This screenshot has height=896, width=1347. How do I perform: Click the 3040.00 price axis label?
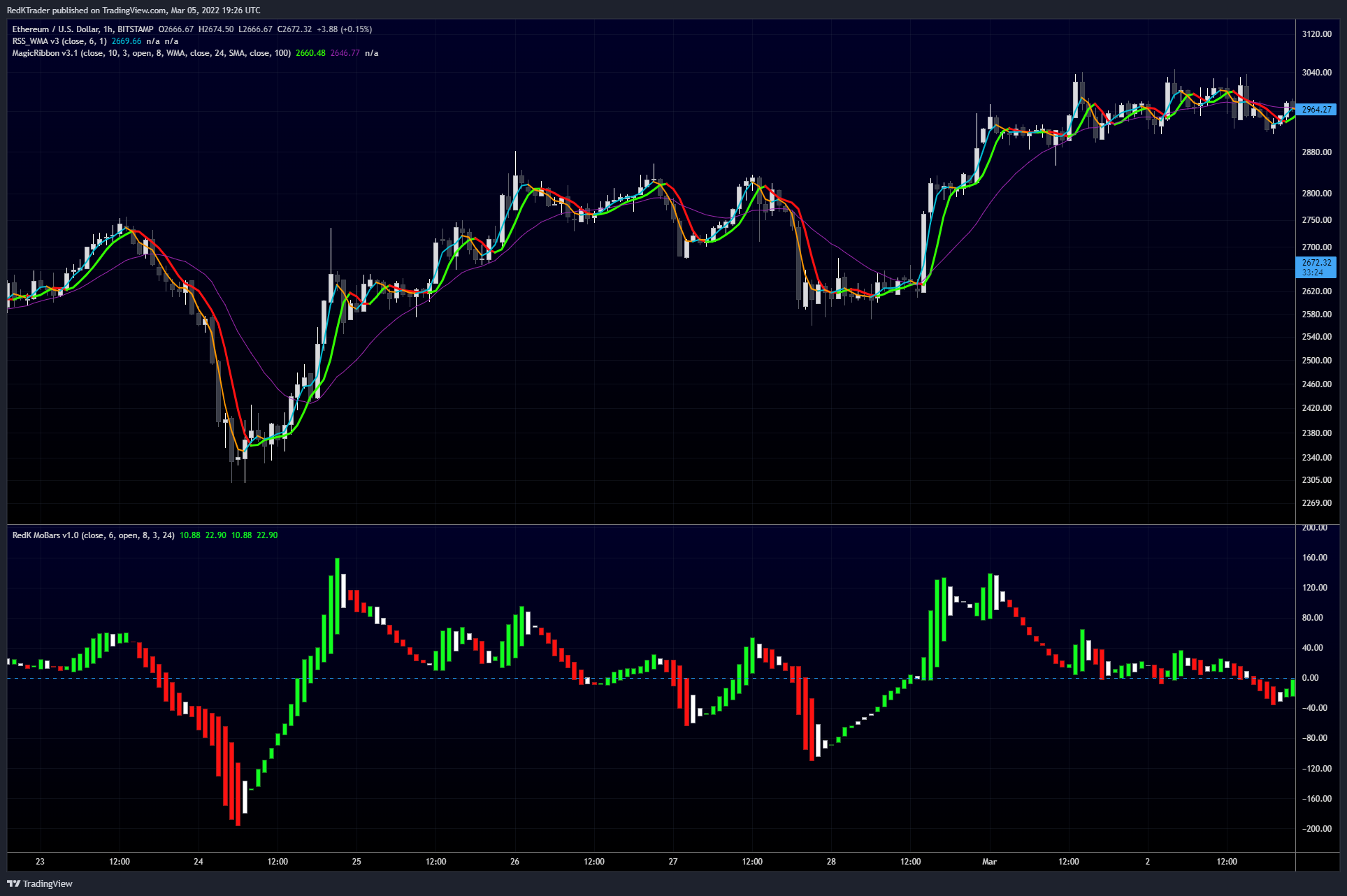tap(1316, 73)
